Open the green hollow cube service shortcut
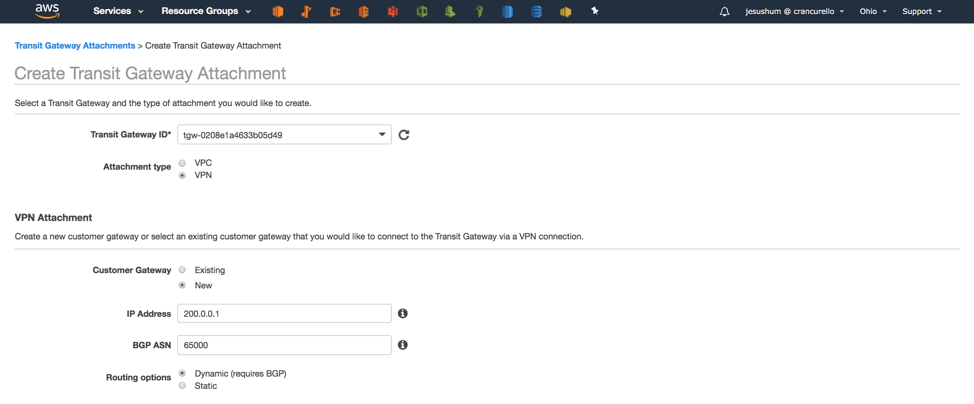The height and width of the screenshot is (404, 974). pyautogui.click(x=422, y=11)
